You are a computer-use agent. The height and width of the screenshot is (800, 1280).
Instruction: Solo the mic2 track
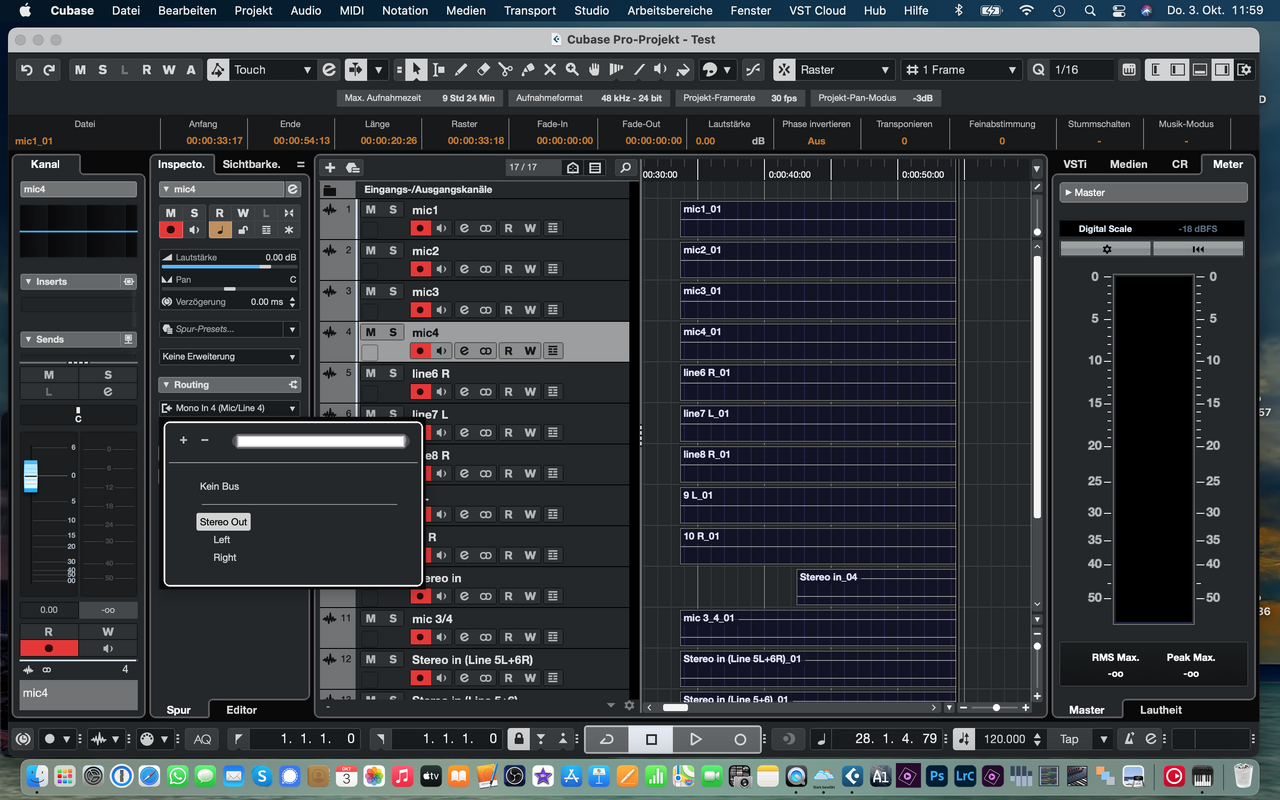(393, 251)
